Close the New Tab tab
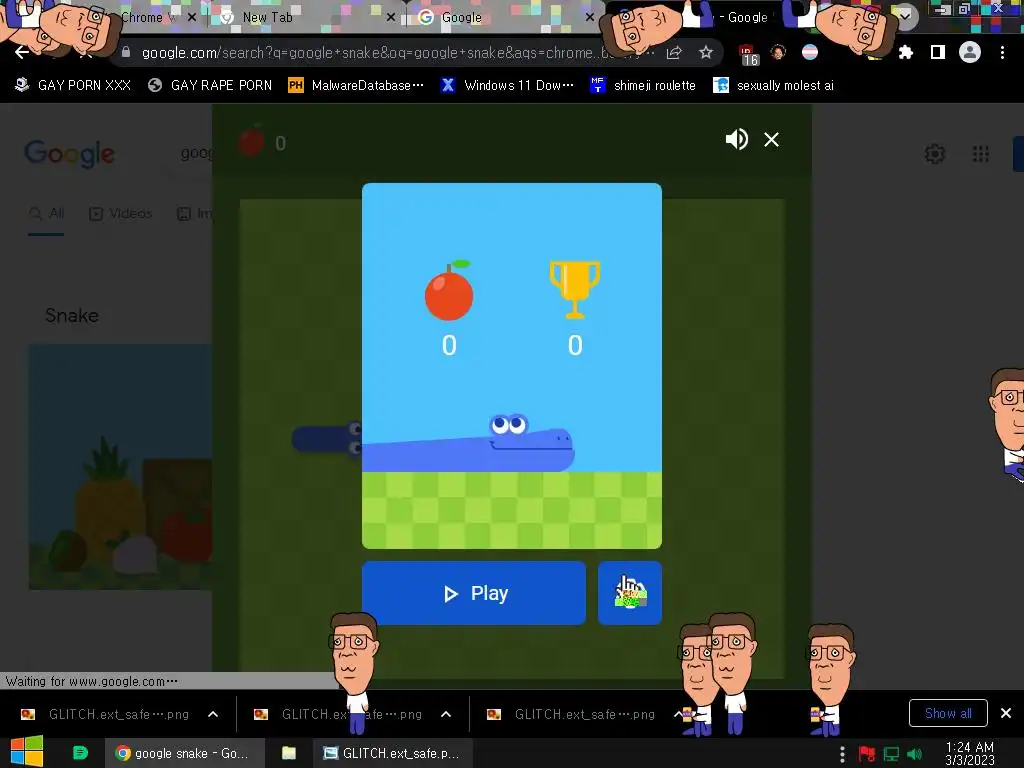The width and height of the screenshot is (1024, 768). point(391,18)
